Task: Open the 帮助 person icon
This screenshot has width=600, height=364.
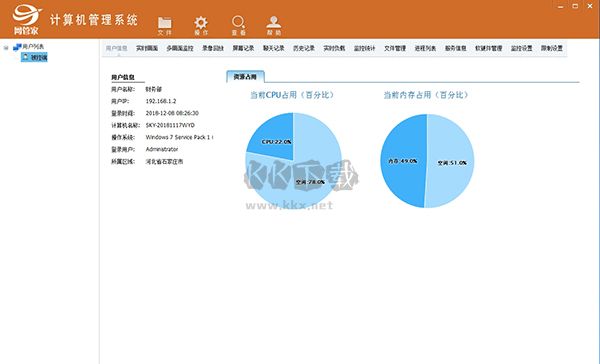Action: [x=274, y=22]
